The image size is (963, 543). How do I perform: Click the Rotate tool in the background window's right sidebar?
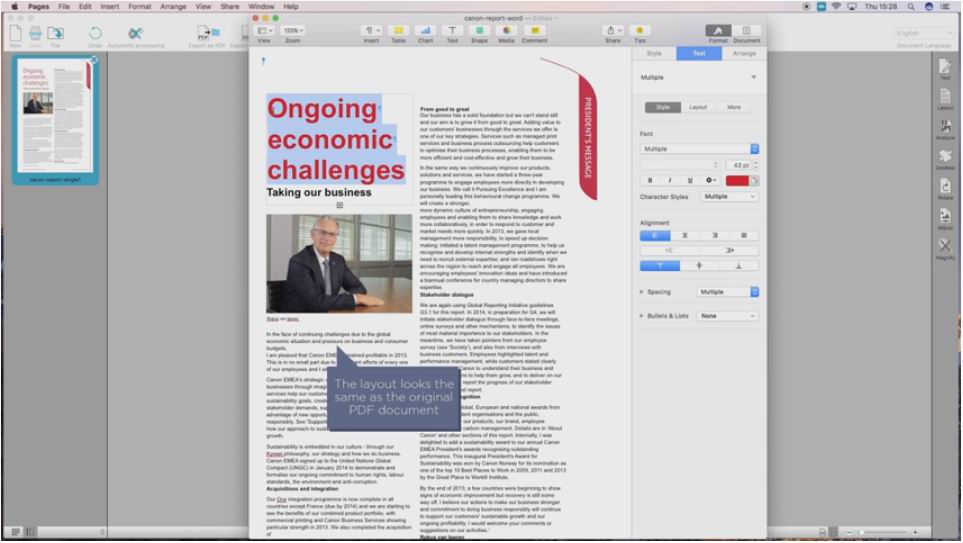(945, 189)
